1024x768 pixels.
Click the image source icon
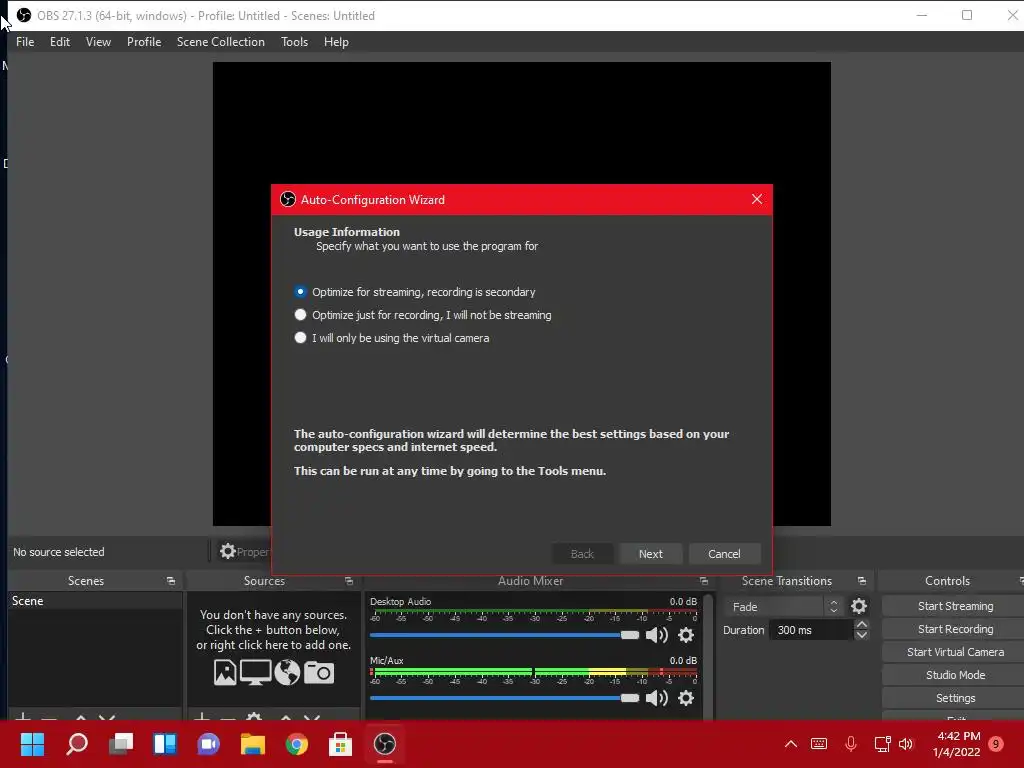click(x=225, y=673)
